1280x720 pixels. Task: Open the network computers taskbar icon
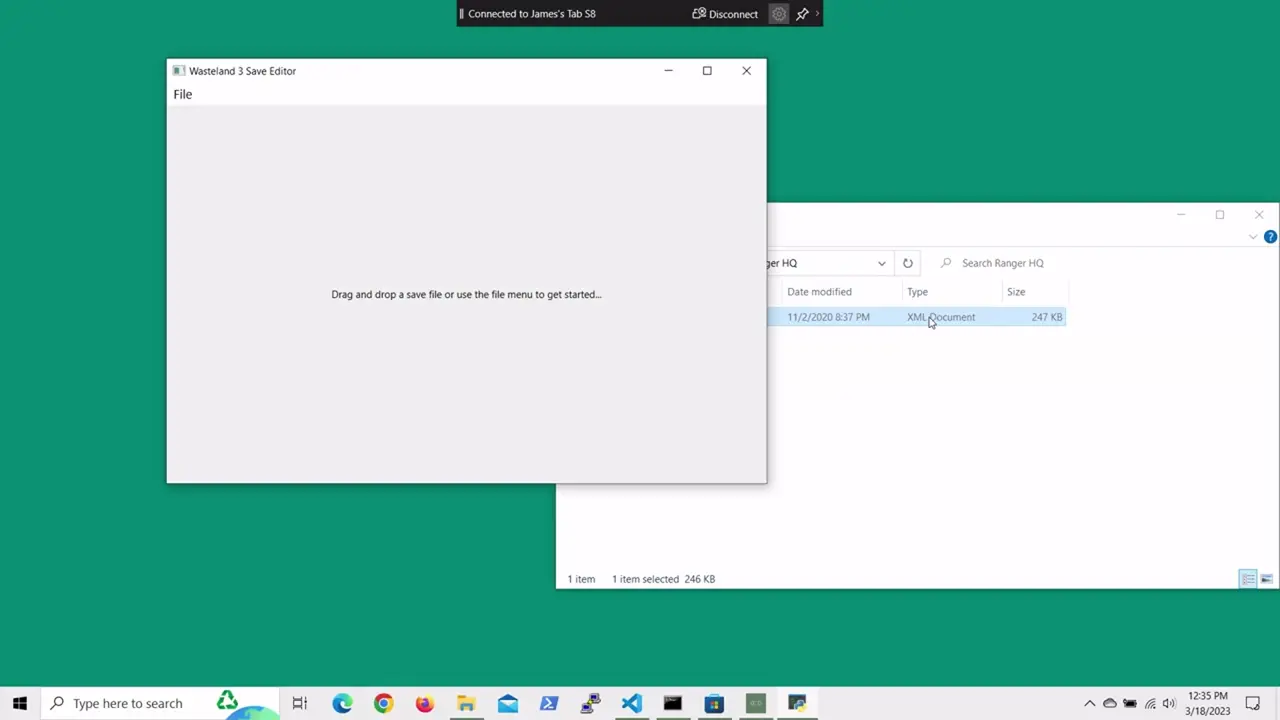click(x=590, y=703)
